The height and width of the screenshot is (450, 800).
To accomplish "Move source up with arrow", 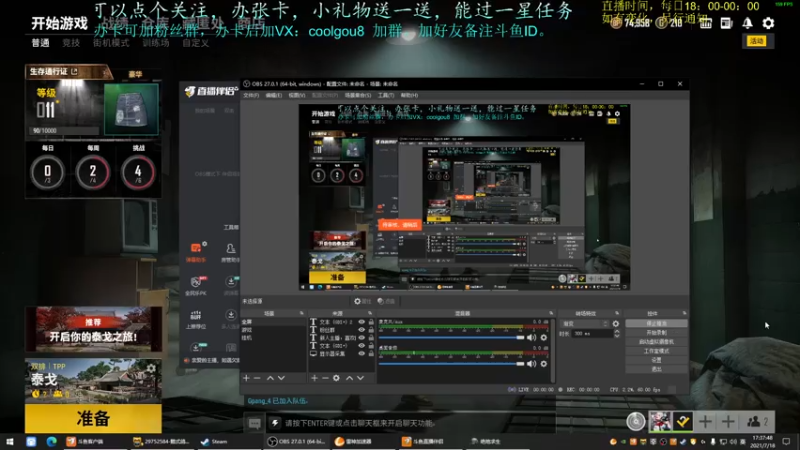I will point(349,378).
